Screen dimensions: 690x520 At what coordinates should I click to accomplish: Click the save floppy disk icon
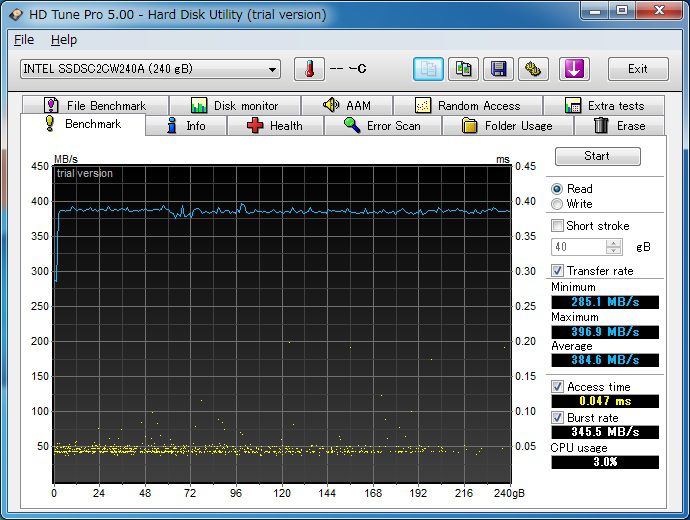tap(499, 69)
